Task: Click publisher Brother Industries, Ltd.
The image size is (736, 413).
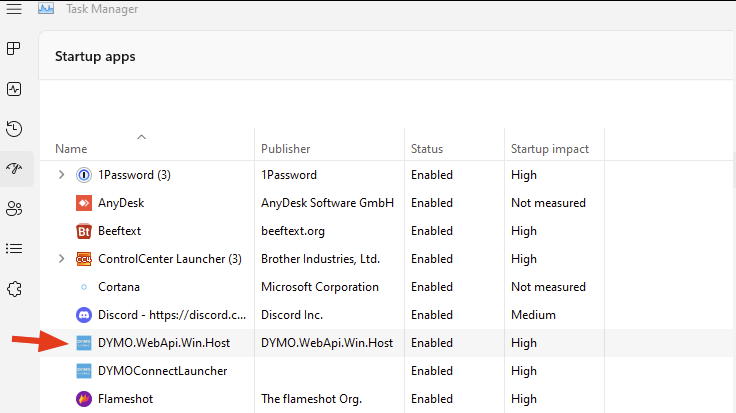Action: (x=320, y=259)
